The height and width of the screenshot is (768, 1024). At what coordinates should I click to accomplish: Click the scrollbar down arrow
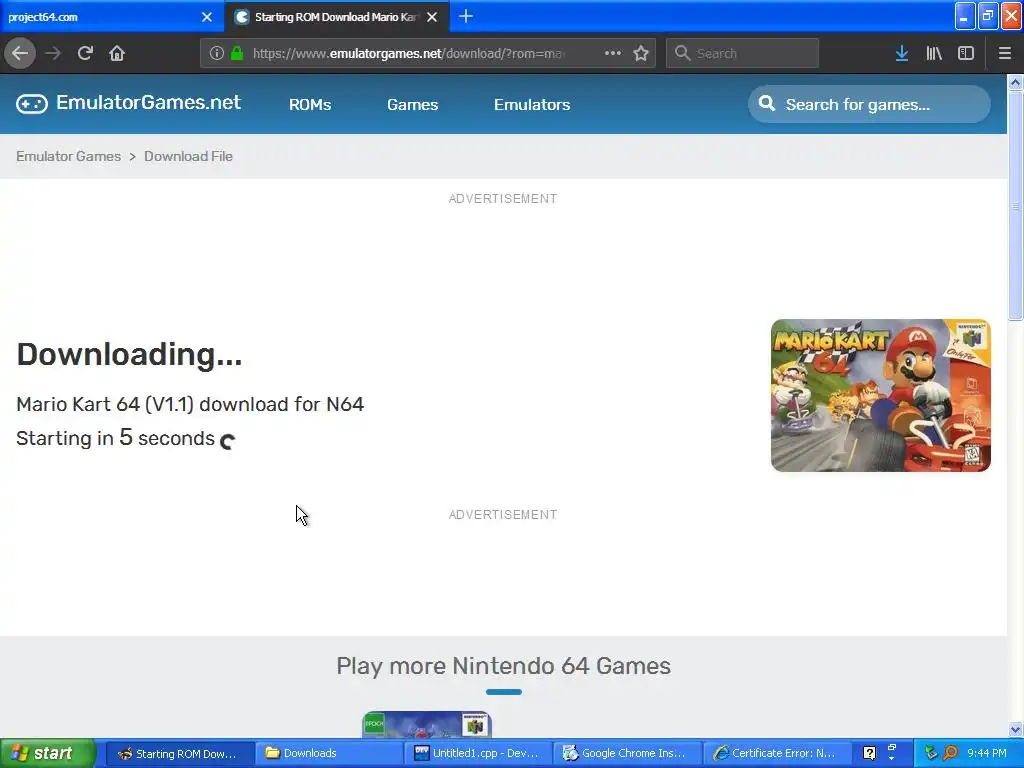(x=1015, y=729)
